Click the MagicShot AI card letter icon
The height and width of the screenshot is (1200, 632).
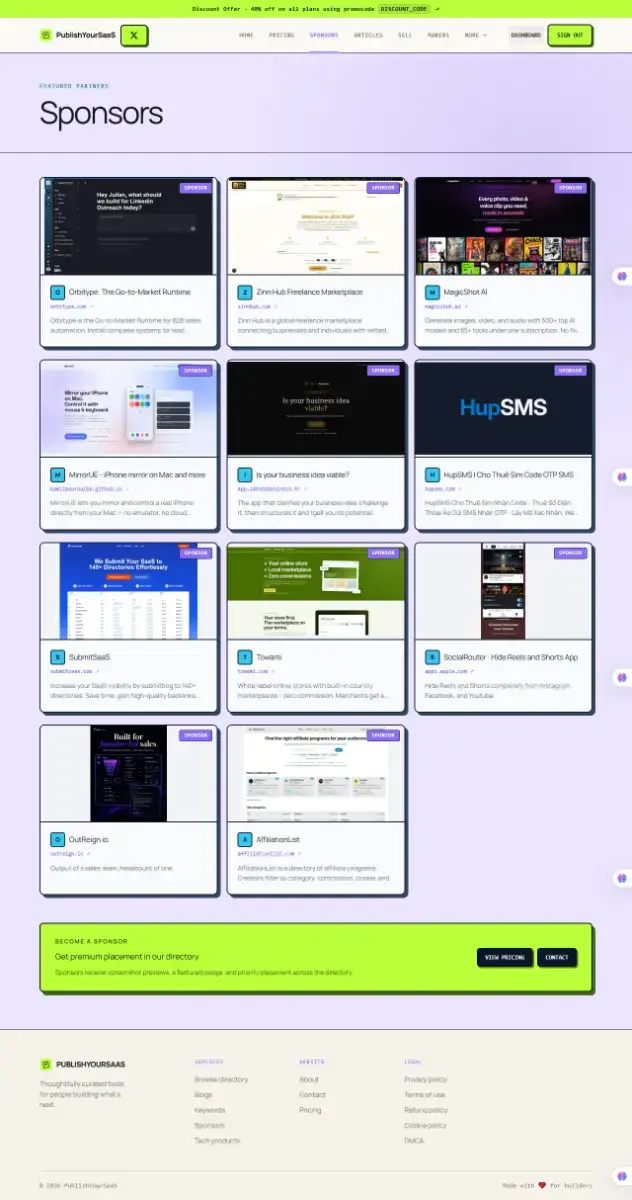(x=432, y=292)
